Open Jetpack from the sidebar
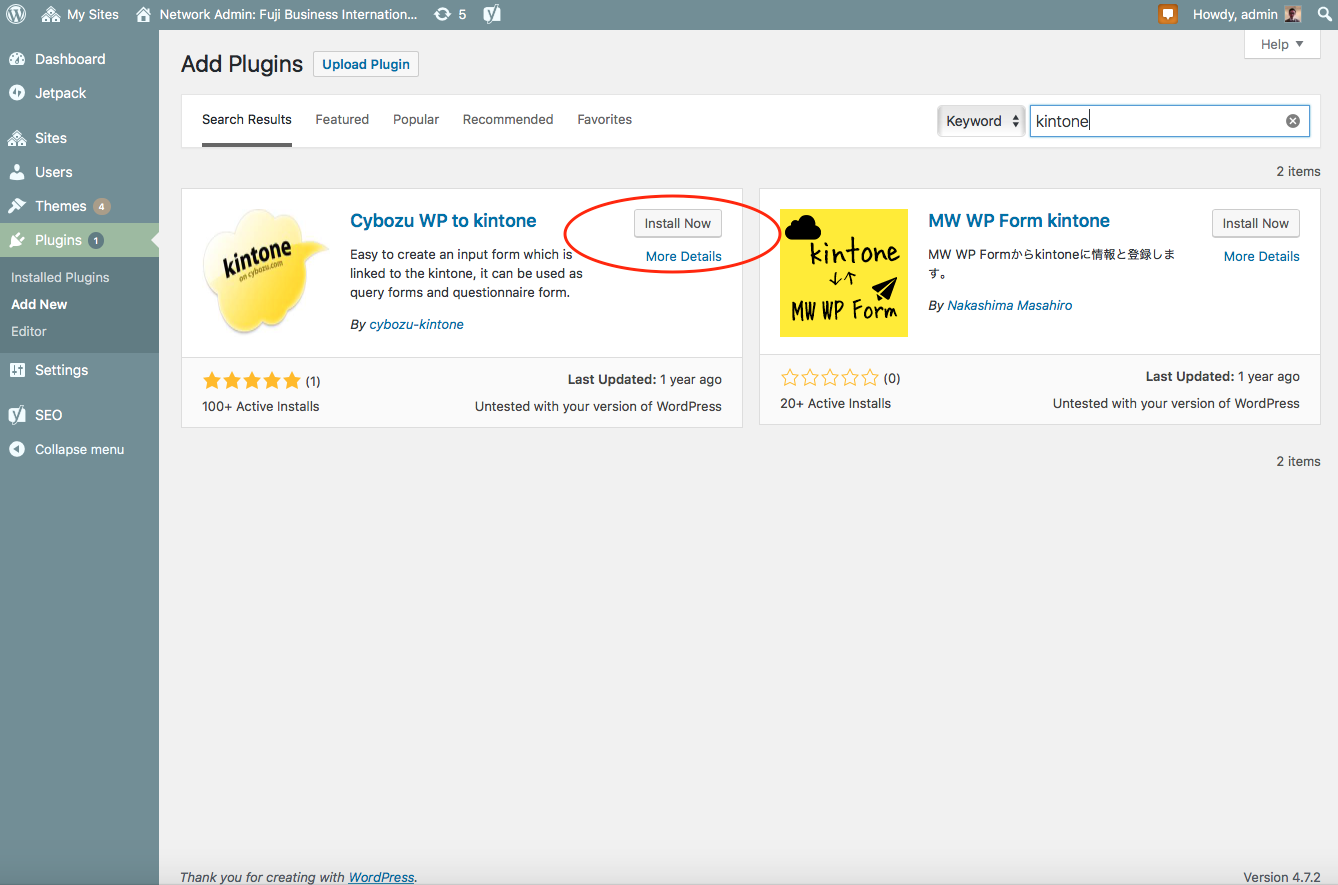Viewport: 1338px width, 885px height. click(60, 93)
